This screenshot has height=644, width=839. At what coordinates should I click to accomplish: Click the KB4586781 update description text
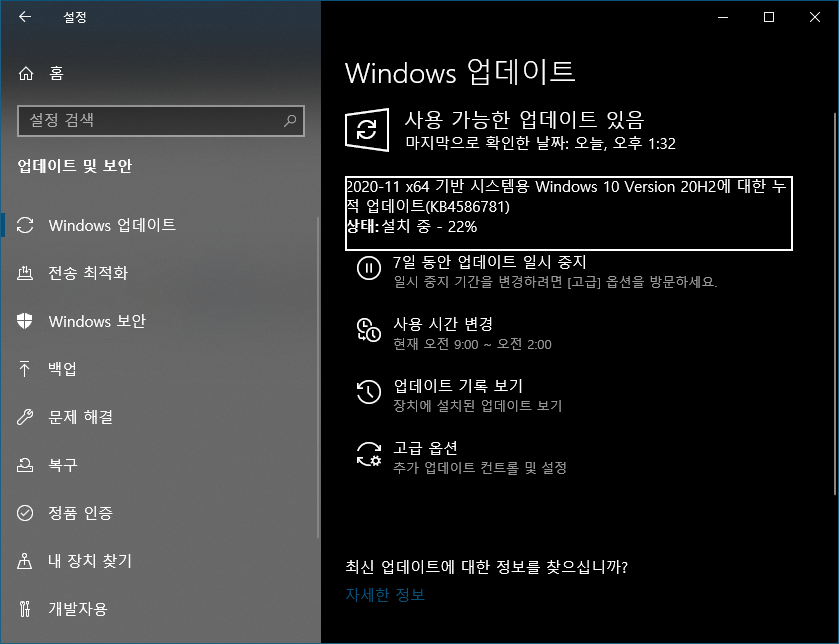click(x=566, y=196)
